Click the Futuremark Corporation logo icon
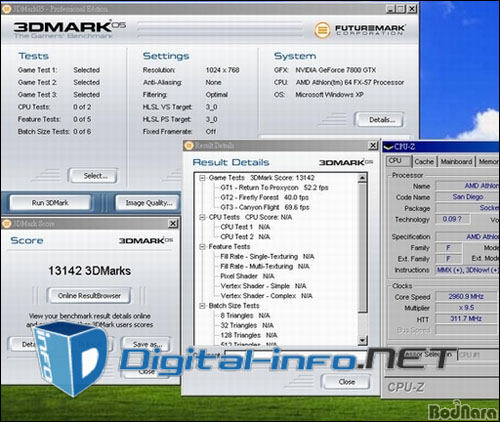The height and width of the screenshot is (422, 500). tap(322, 30)
